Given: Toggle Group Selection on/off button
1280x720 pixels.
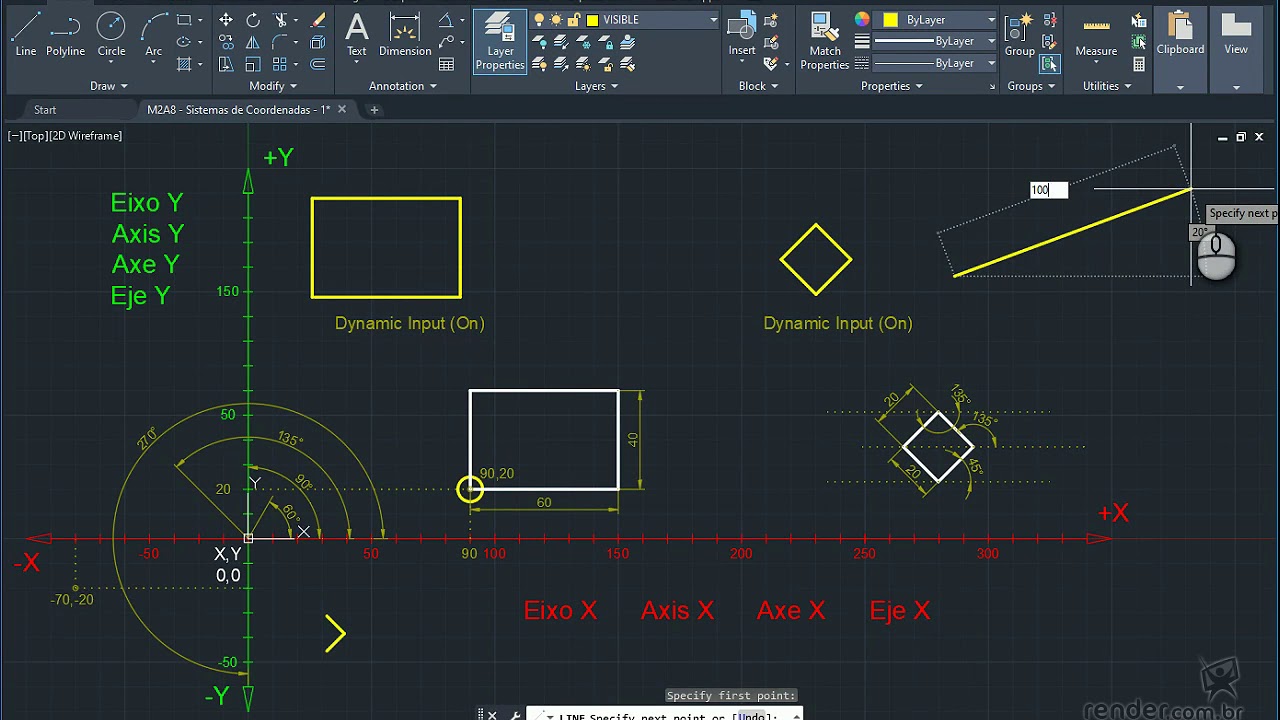Looking at the screenshot, I should [x=1049, y=64].
